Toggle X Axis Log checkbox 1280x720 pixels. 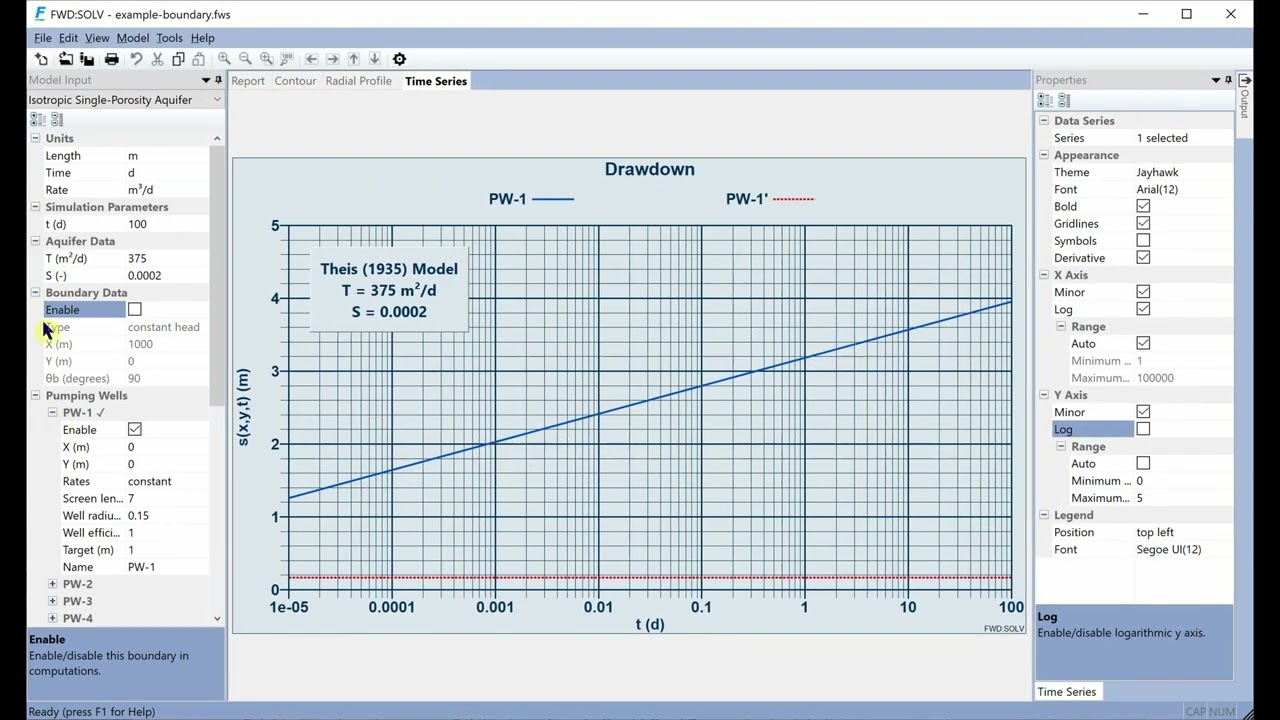[1143, 309]
